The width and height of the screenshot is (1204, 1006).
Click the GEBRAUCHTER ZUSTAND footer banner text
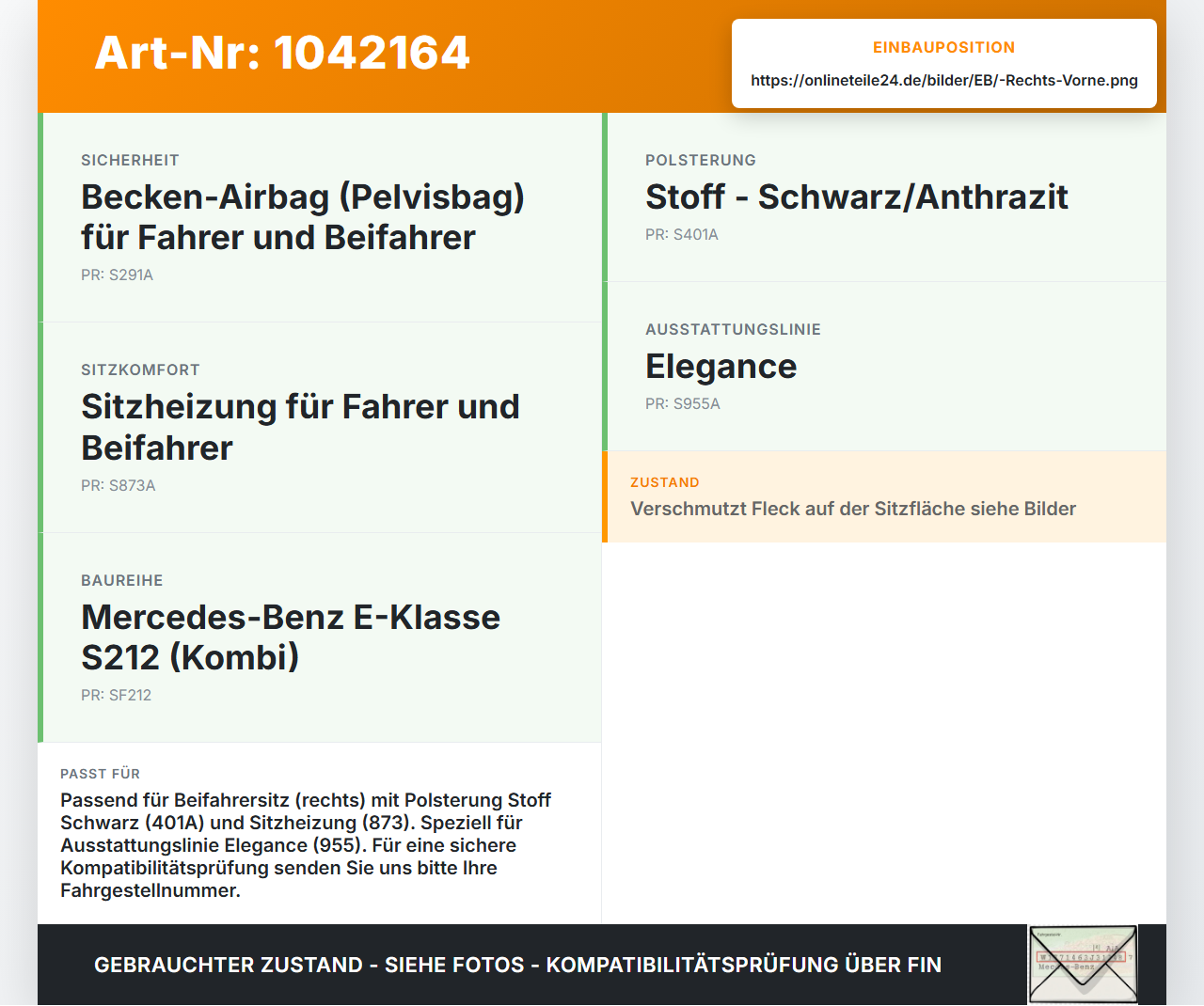click(517, 965)
